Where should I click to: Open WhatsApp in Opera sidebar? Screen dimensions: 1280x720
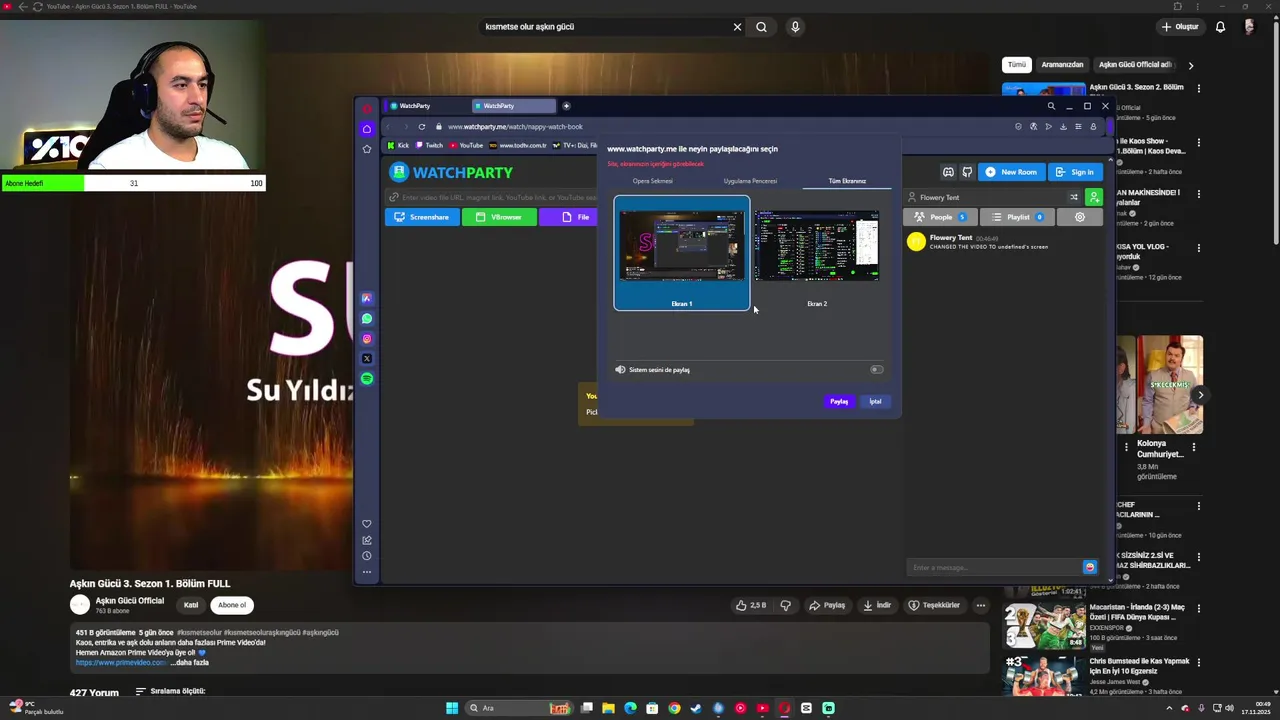pos(367,319)
